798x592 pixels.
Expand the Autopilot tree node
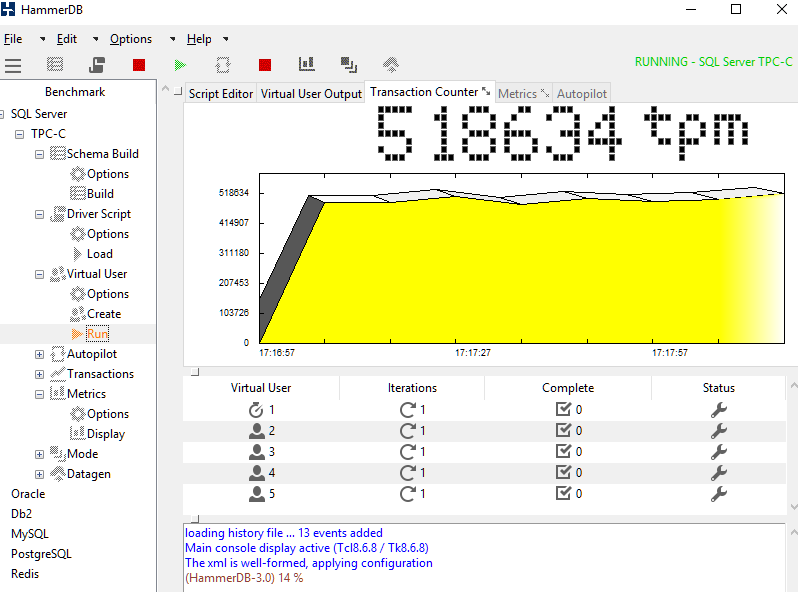coord(39,354)
